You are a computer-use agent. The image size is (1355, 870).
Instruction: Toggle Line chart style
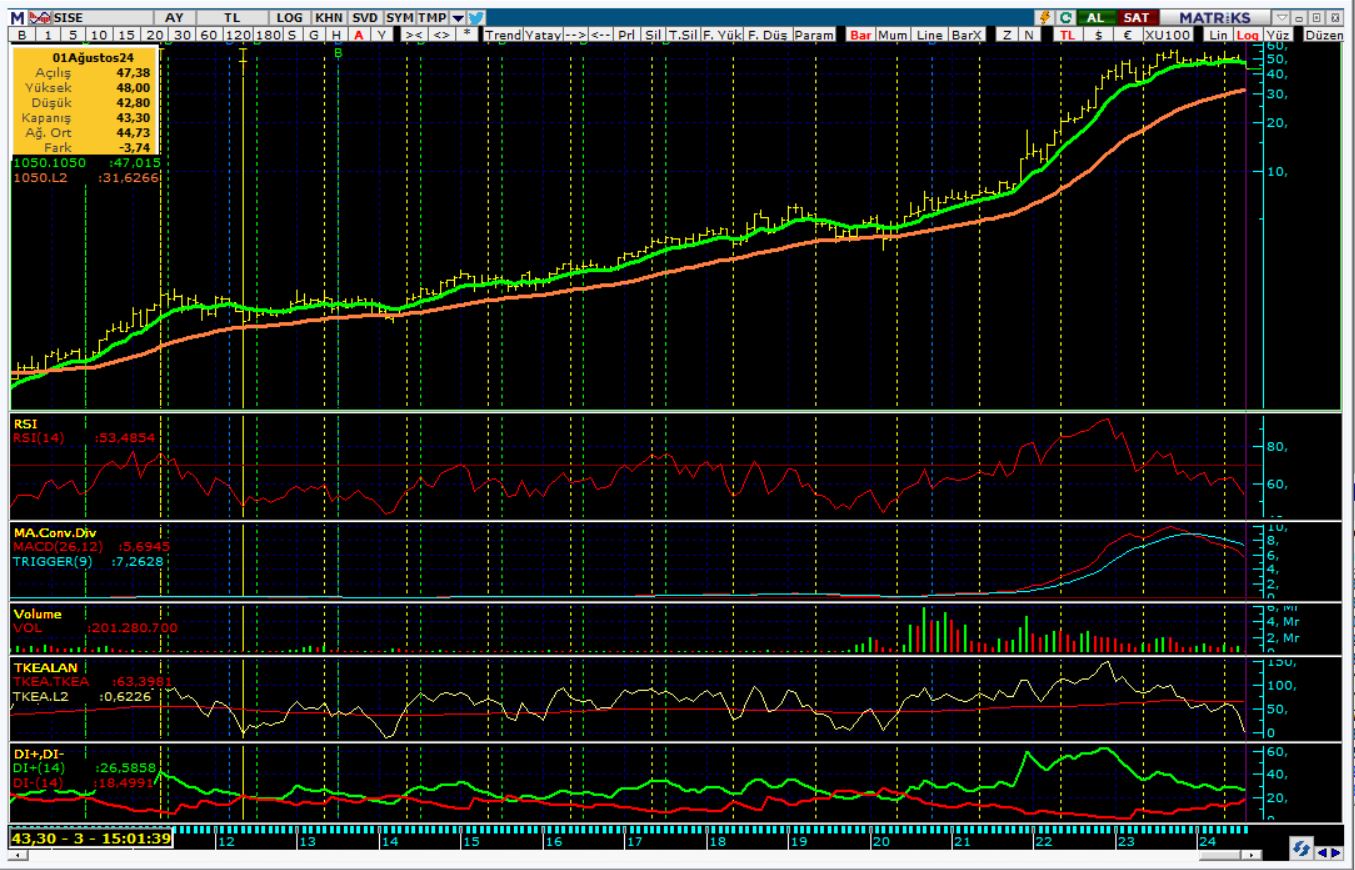coord(929,34)
